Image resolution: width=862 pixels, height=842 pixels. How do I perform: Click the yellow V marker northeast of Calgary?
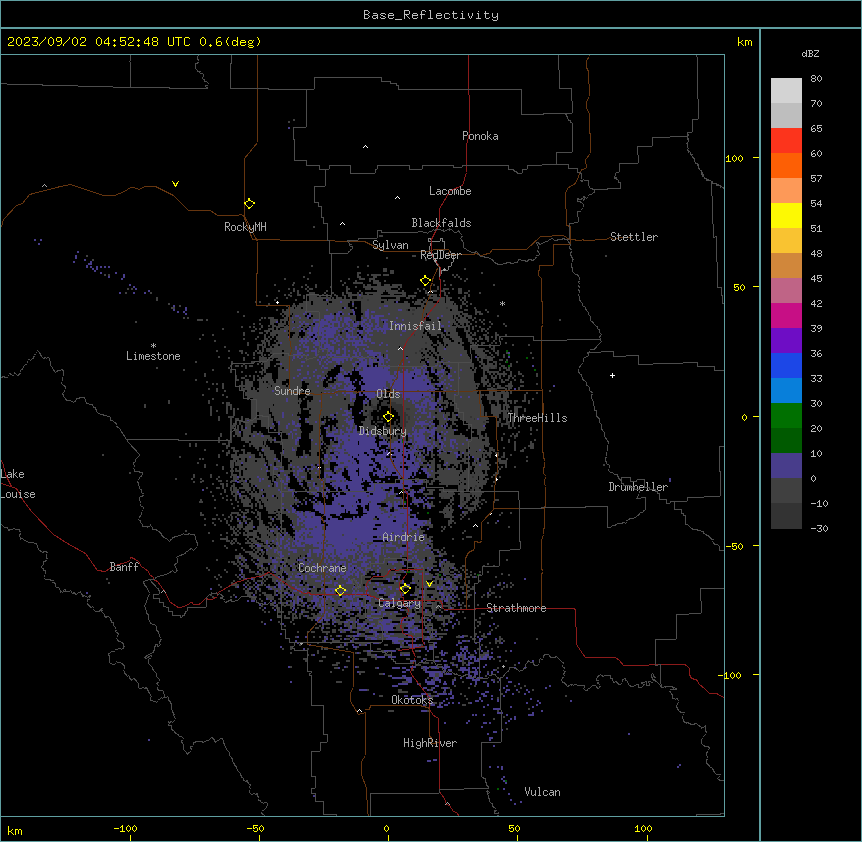[429, 584]
